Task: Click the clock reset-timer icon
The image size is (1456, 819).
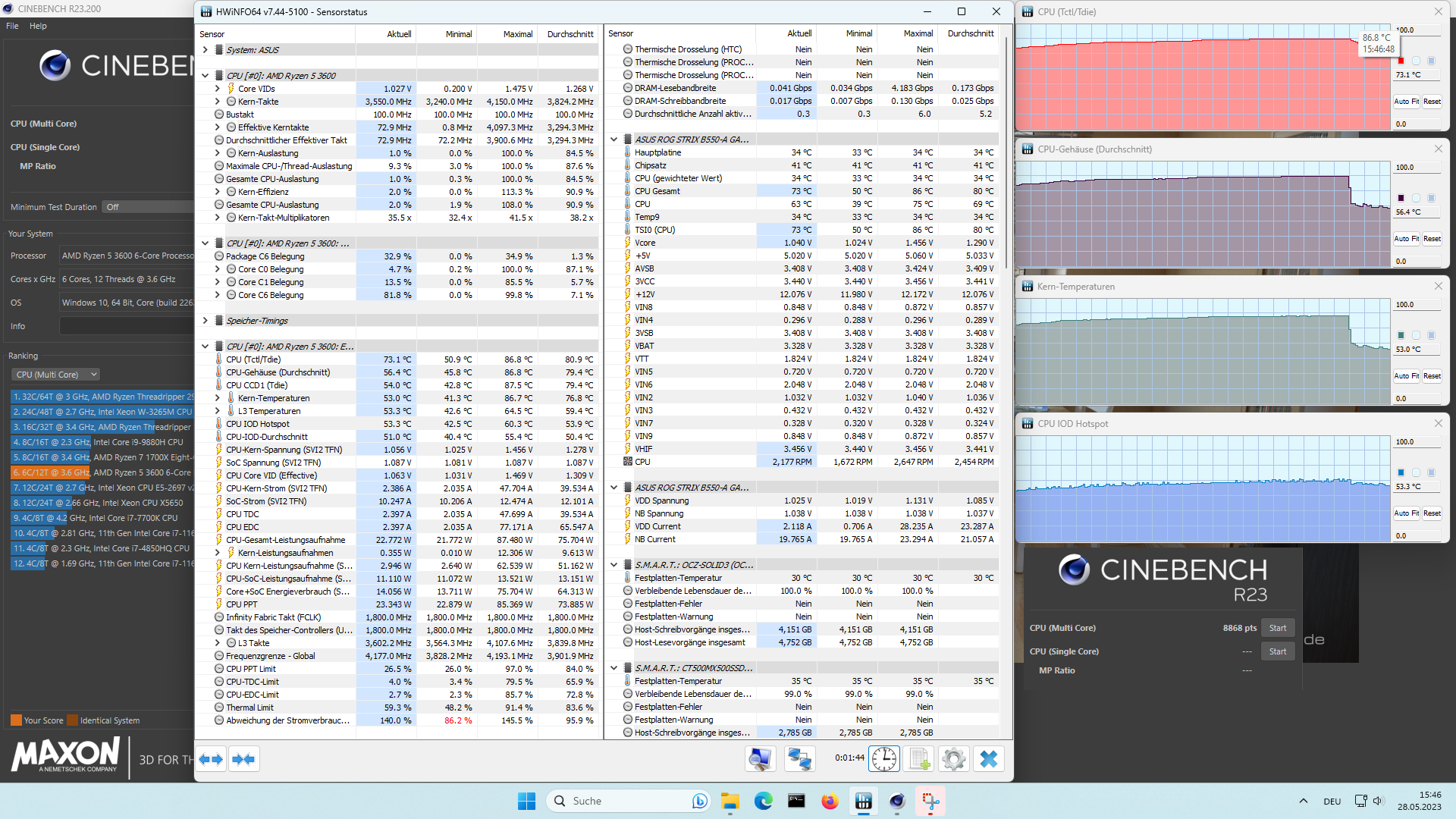Action: pos(884,759)
